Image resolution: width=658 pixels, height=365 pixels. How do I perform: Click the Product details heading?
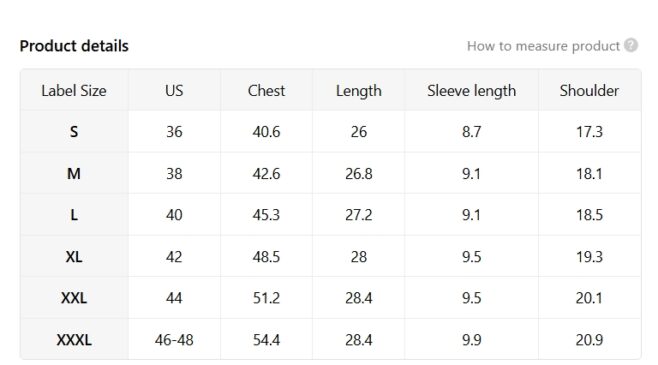(74, 46)
